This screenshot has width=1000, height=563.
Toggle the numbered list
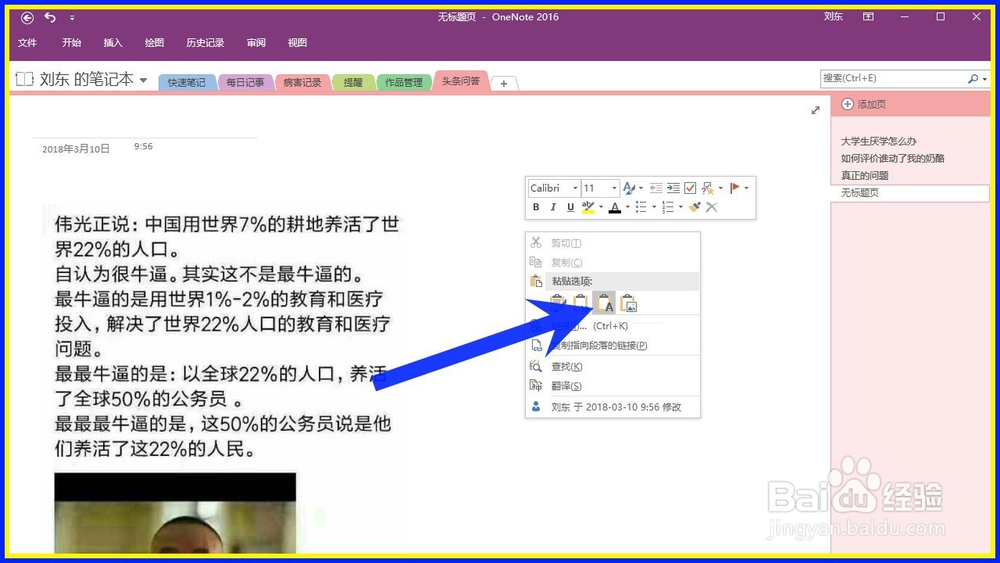click(668, 207)
